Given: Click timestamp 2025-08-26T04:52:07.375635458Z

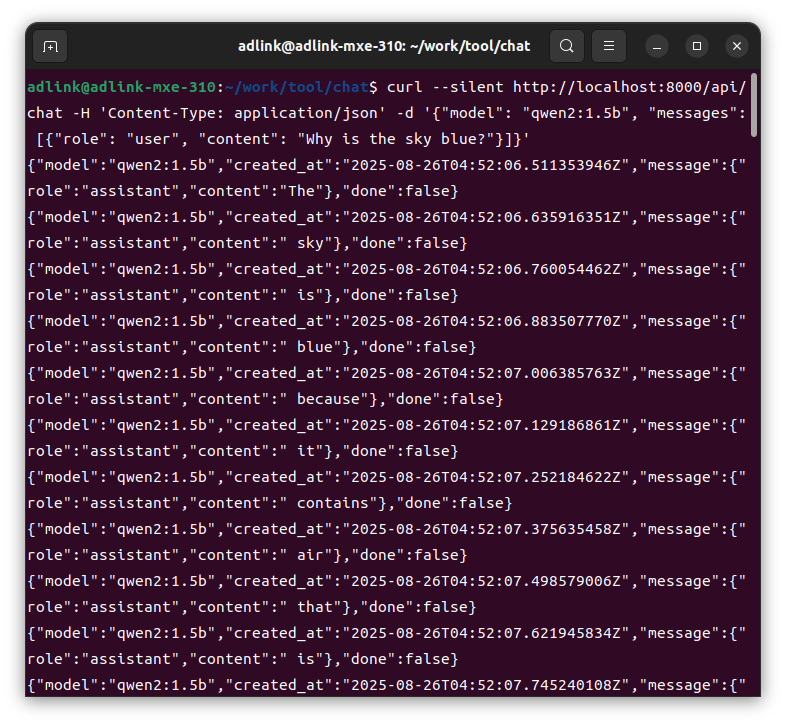Looking at the screenshot, I should click(485, 529).
